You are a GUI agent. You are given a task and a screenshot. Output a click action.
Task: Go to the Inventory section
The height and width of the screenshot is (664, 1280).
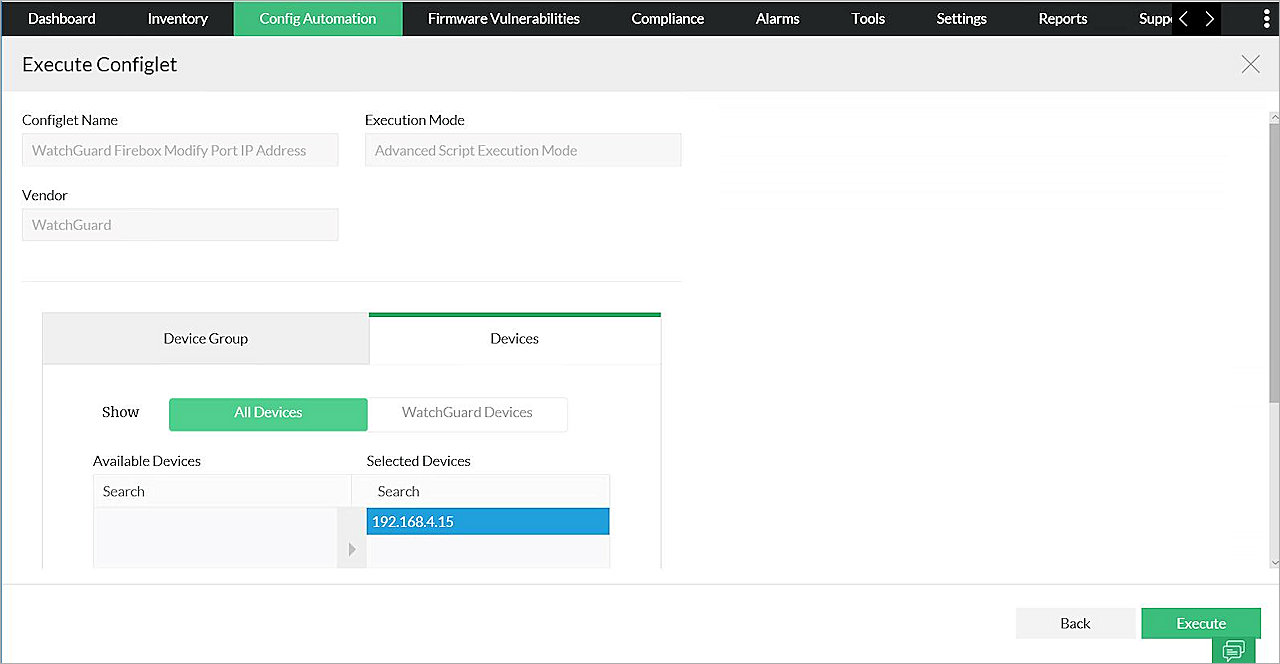(x=177, y=18)
